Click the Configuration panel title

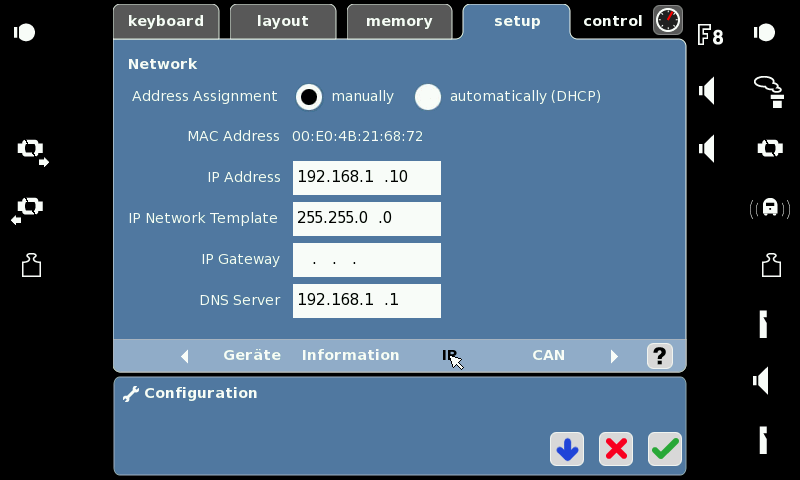point(201,393)
